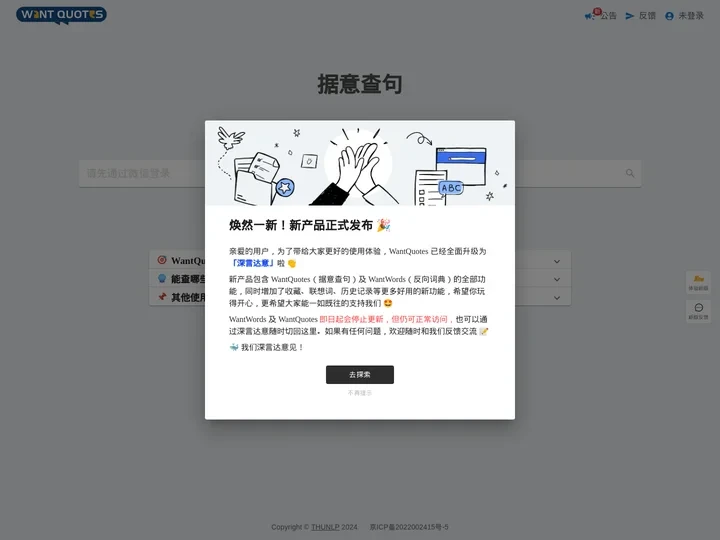Viewport: 720px width, 540px height.
Task: Click the search magnifier icon
Action: 630,173
